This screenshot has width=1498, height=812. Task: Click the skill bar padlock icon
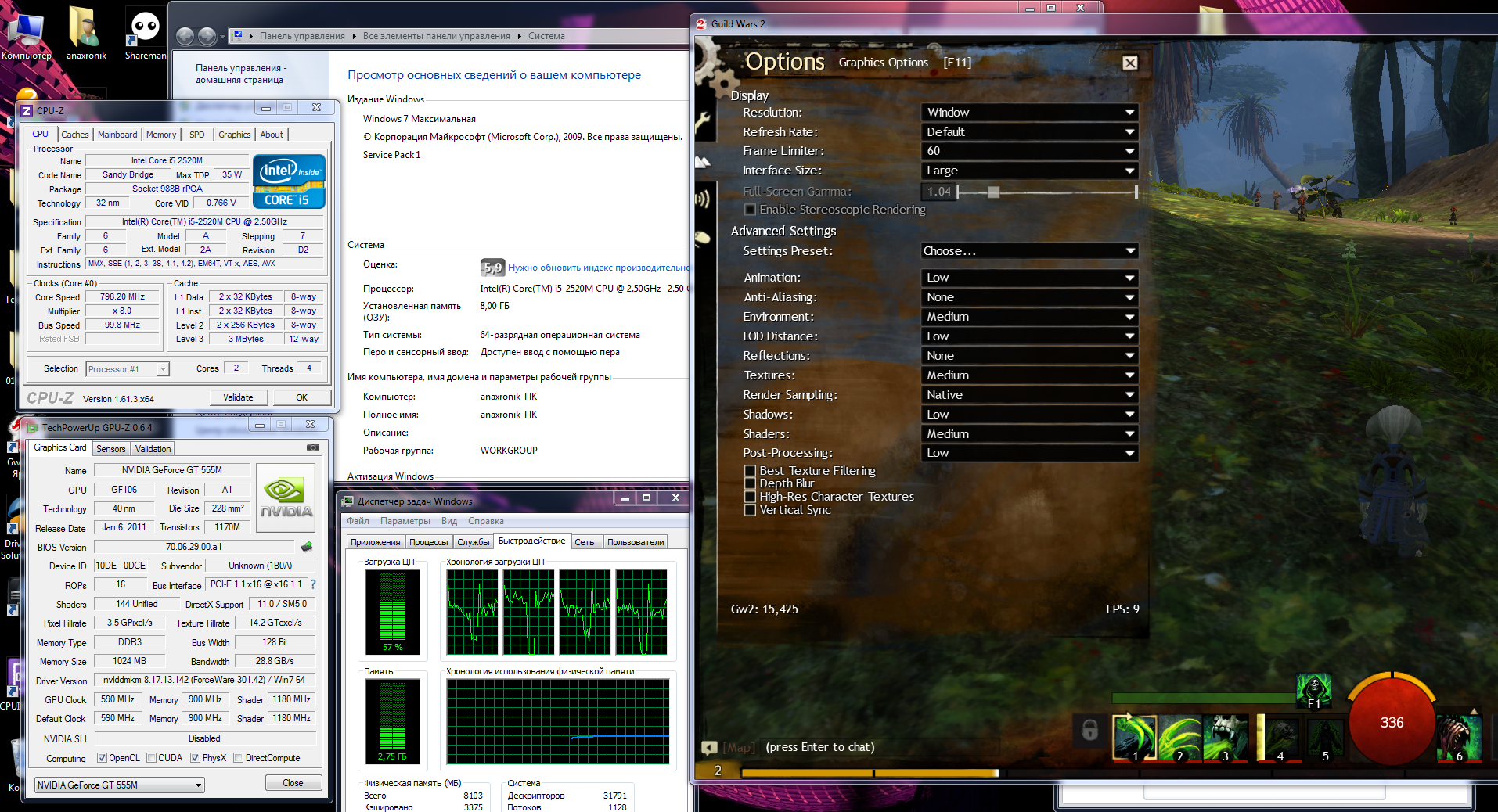[x=1089, y=731]
